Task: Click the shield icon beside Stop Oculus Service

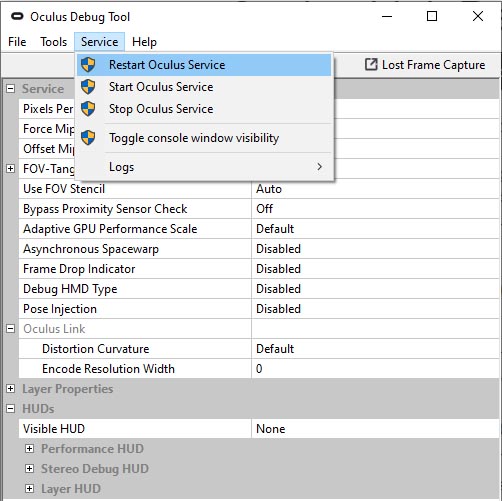Action: [88, 109]
